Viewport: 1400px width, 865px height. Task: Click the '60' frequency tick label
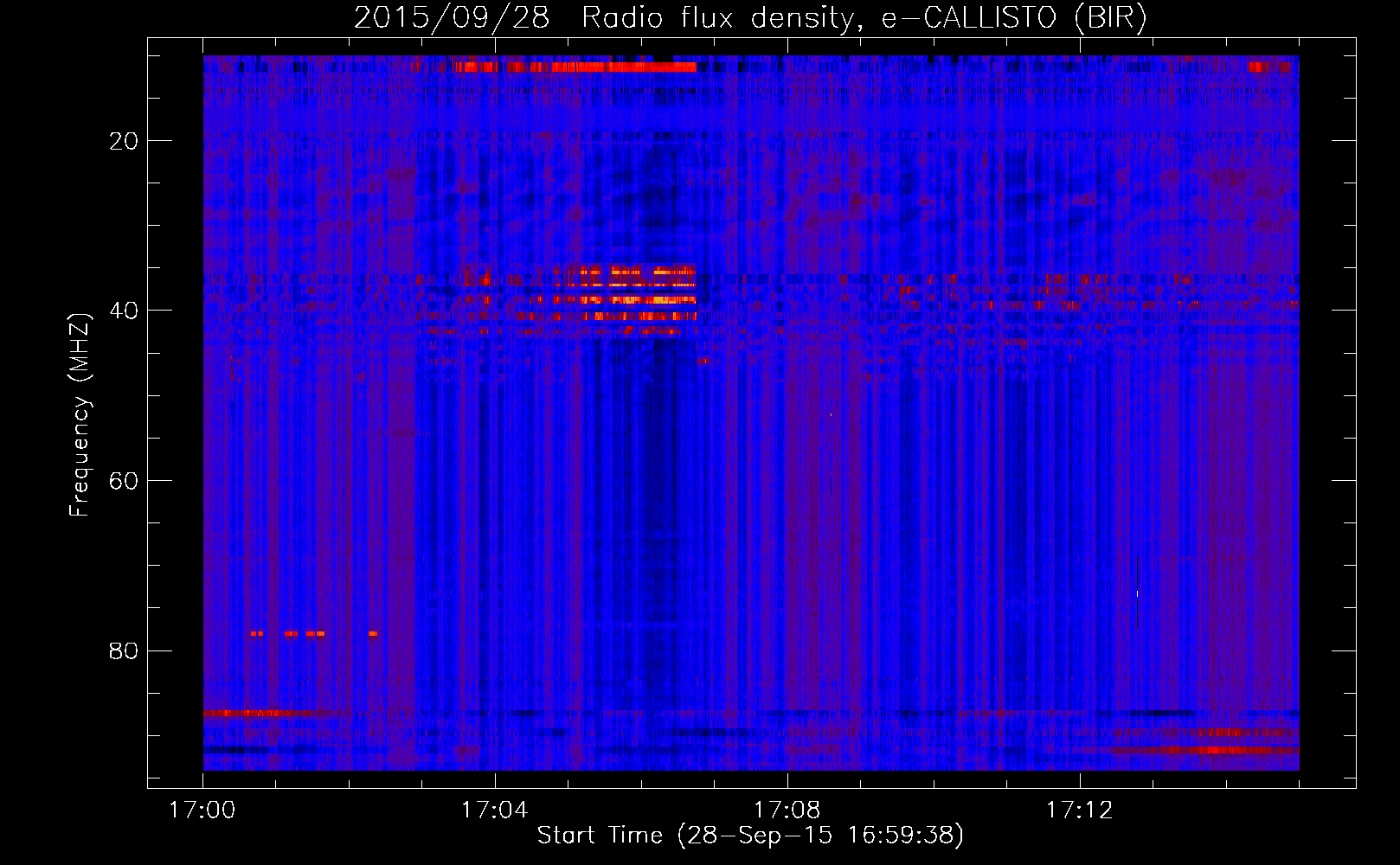click(125, 481)
